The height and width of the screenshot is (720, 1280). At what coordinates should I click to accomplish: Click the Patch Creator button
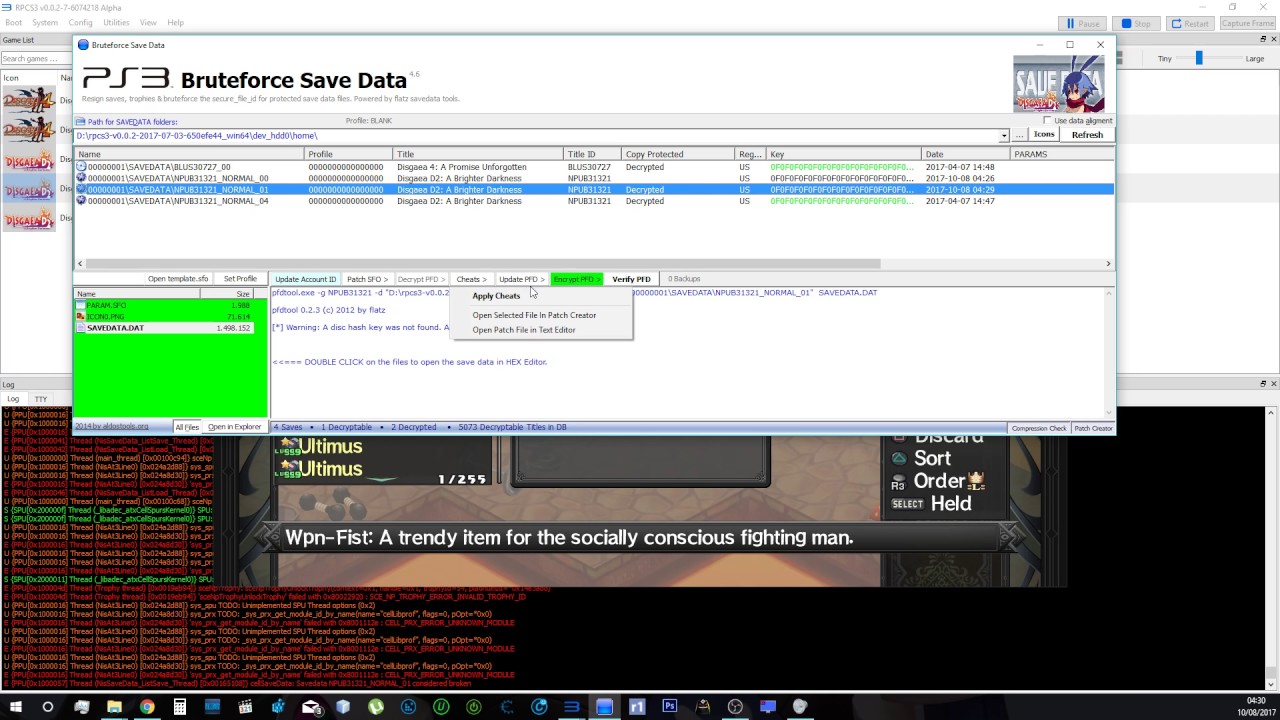pyautogui.click(x=1093, y=428)
